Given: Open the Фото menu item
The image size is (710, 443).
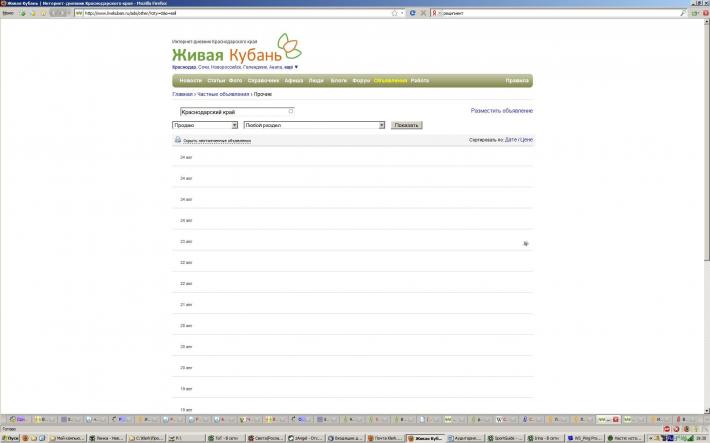Looking at the screenshot, I should click(235, 81).
